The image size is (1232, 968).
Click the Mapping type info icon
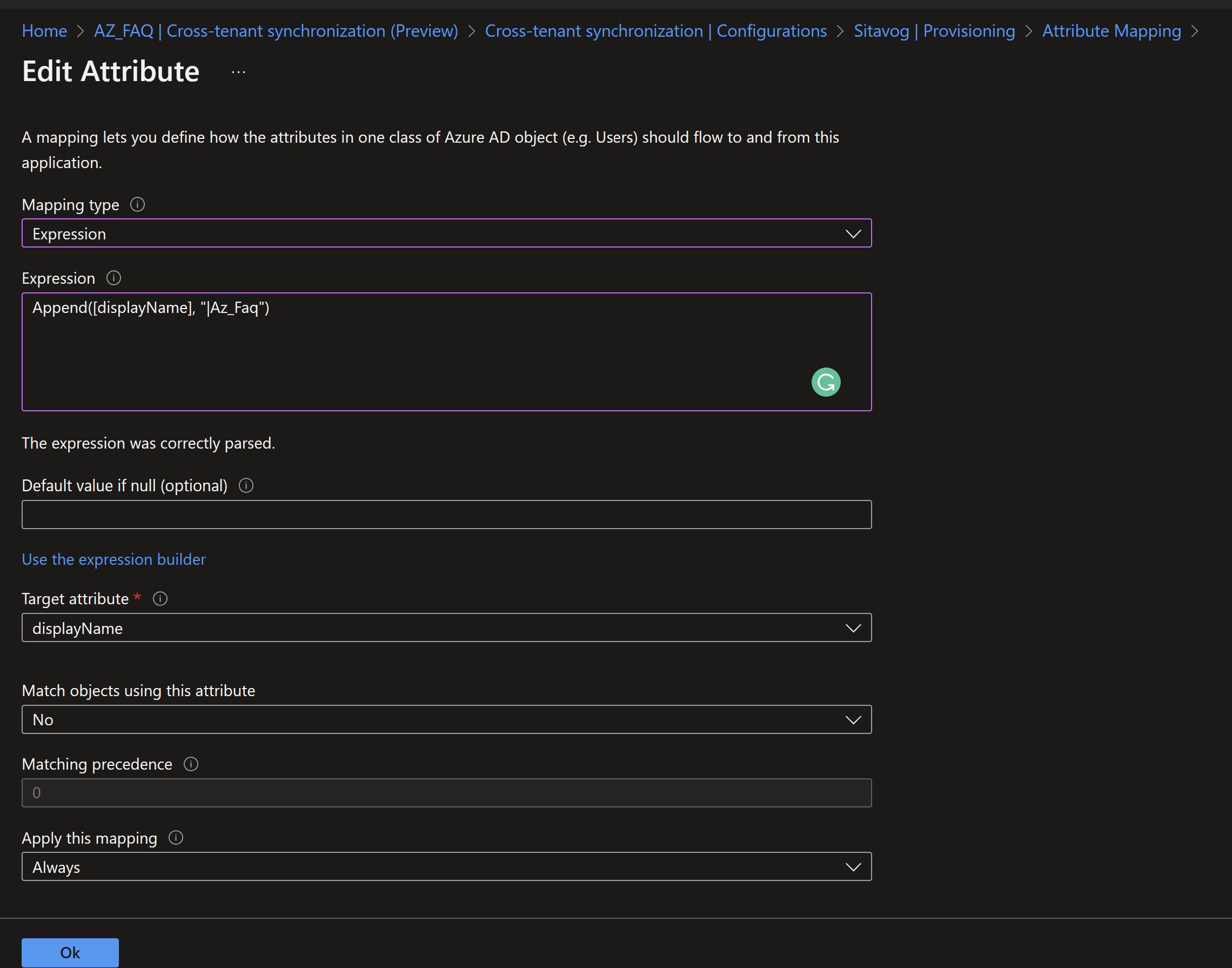pos(137,205)
